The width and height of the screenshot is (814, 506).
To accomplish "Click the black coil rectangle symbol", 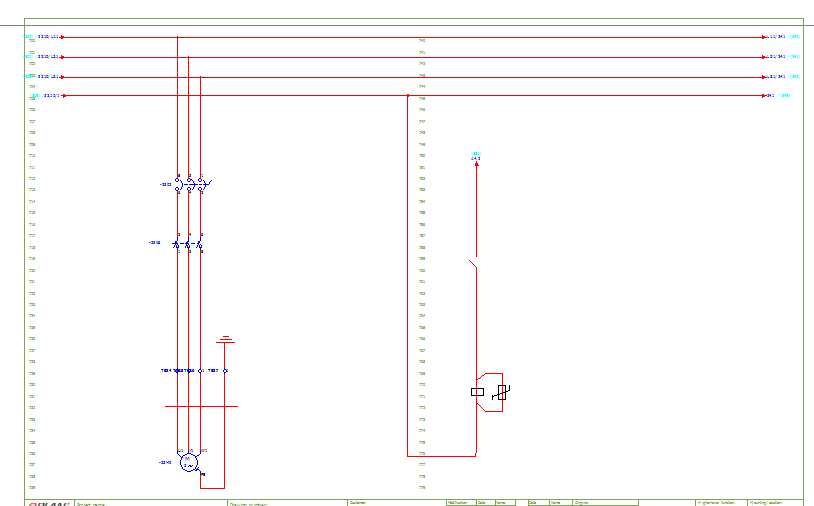I will coord(478,392).
